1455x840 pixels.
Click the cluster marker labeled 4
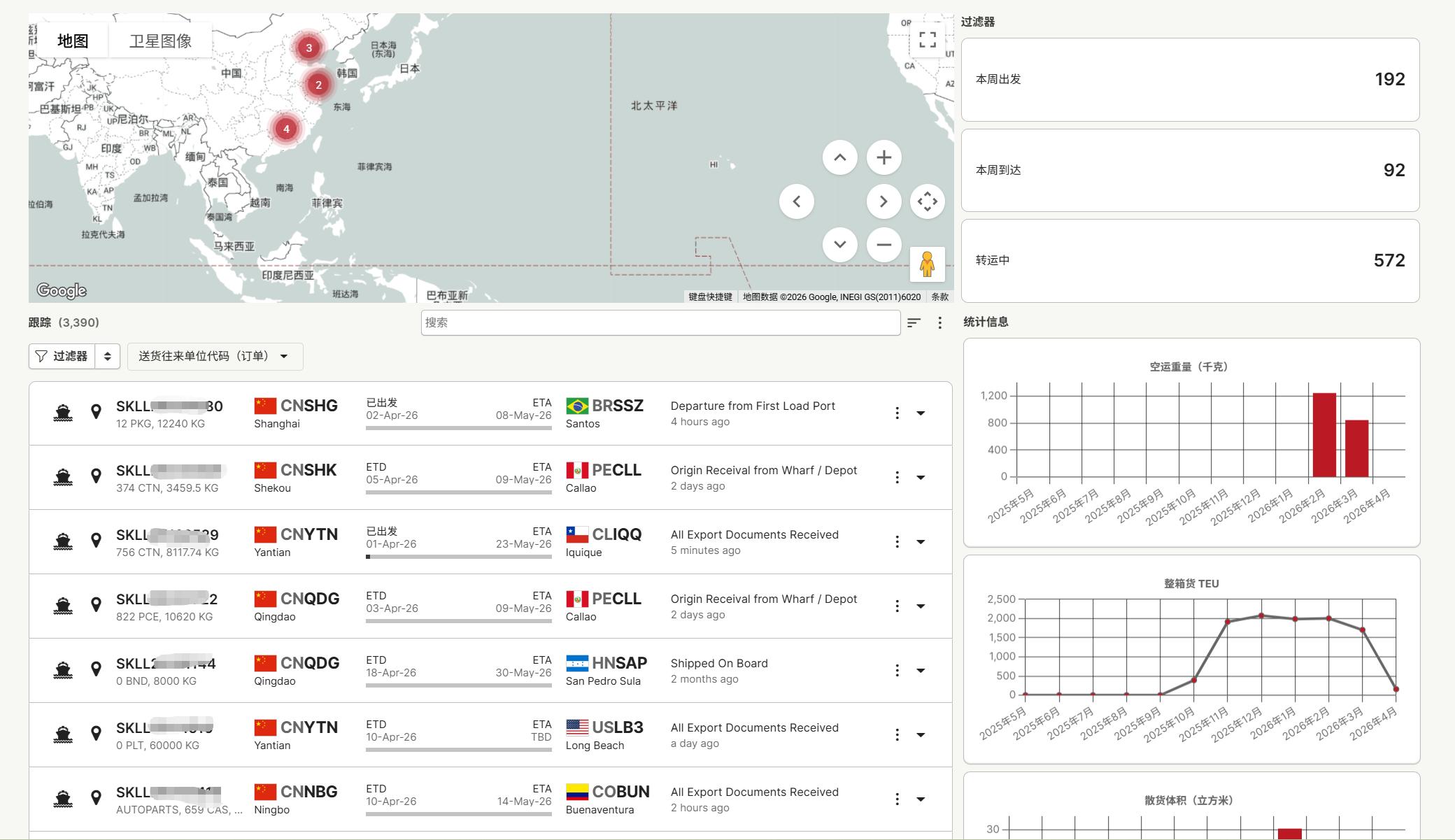286,129
